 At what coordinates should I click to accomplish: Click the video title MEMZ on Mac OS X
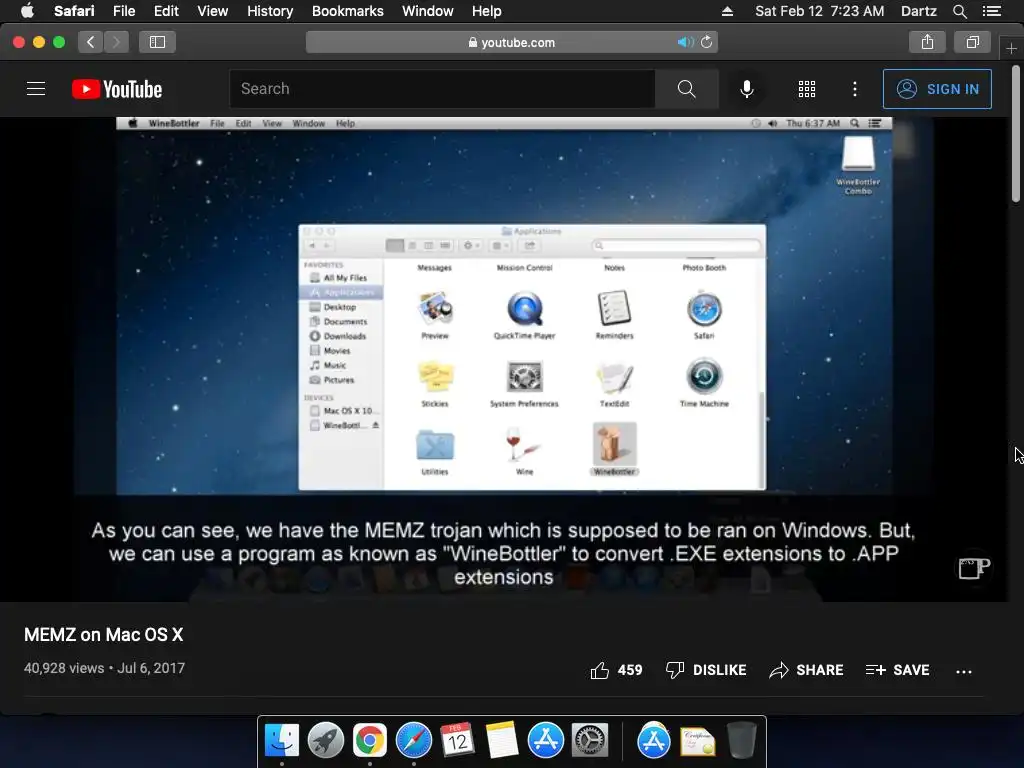[x=104, y=635]
